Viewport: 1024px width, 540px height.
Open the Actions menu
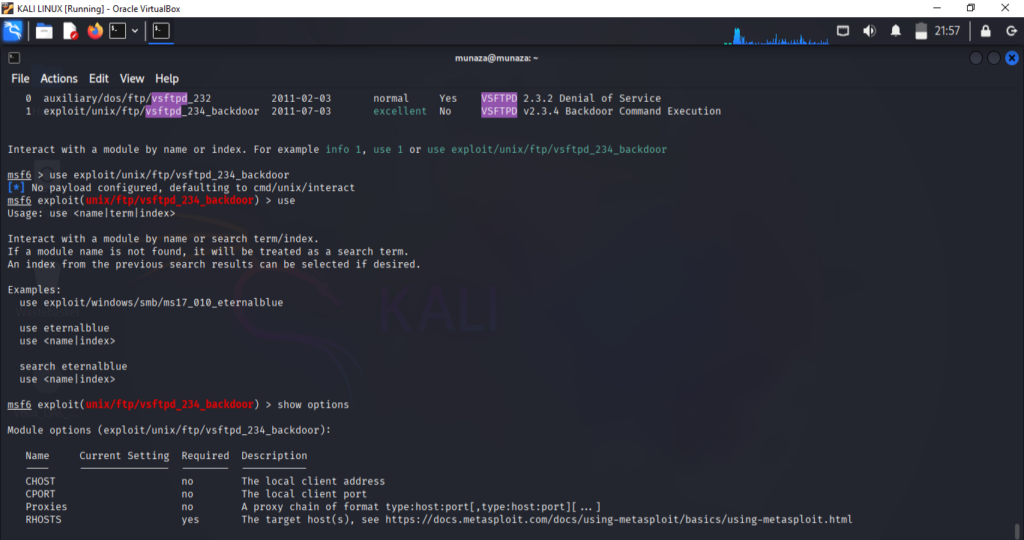[x=59, y=78]
